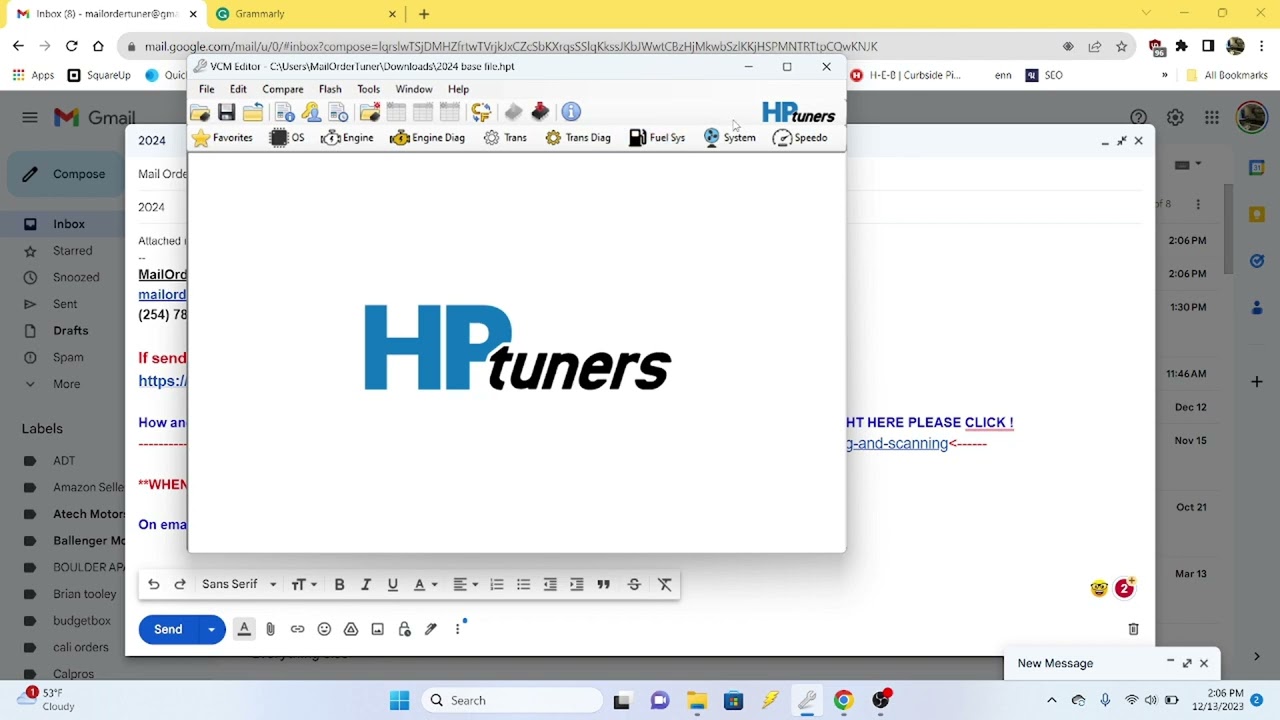Toggle italic formatting in compose
This screenshot has height=720, width=1280.
(x=366, y=585)
